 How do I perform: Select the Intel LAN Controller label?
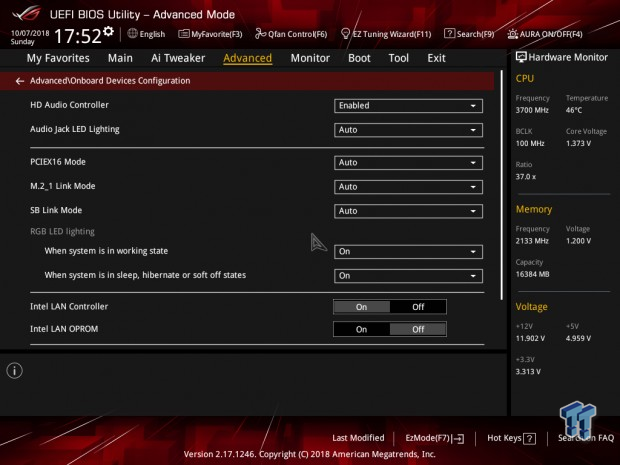[x=69, y=306]
